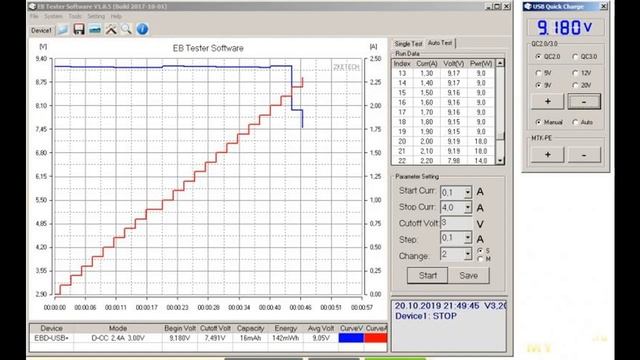Click the MTK-PE plus button
Viewport: 640px width, 360px height.
[547, 155]
